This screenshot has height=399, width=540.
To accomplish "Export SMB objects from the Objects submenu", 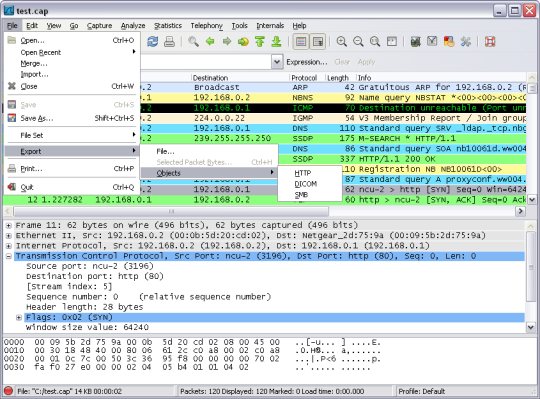I will click(309, 195).
